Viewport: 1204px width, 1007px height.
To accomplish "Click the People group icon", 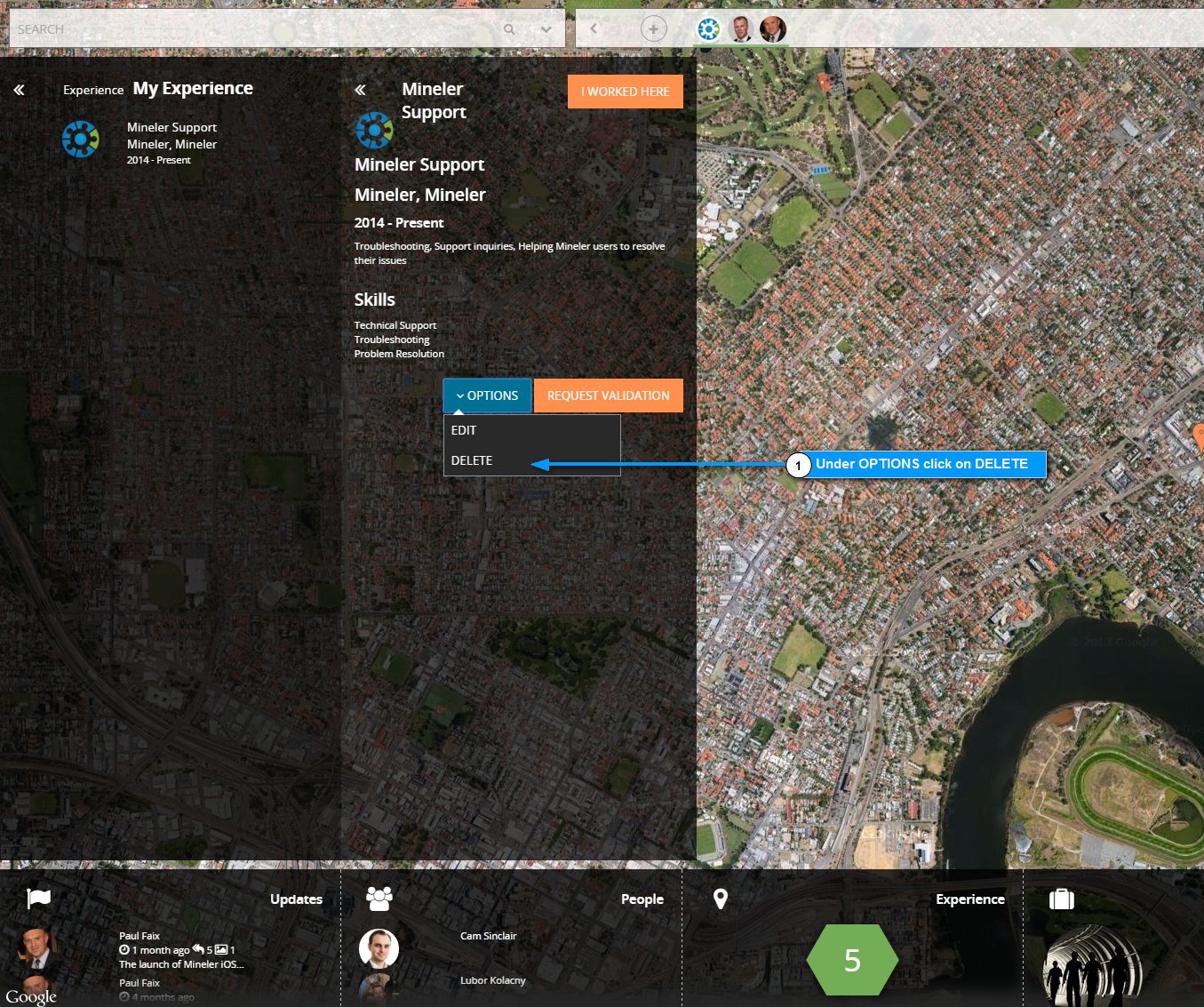I will (379, 899).
